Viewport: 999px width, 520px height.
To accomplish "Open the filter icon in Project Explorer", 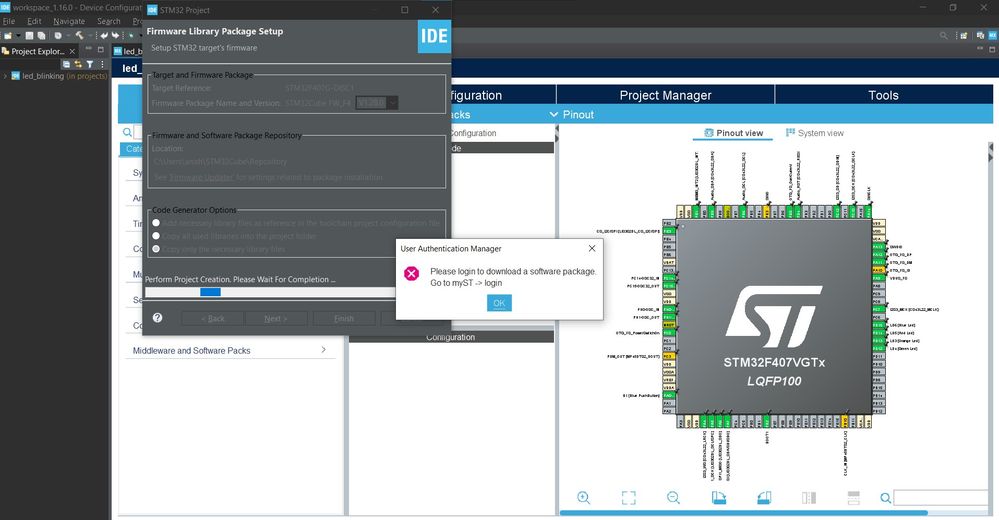I will point(90,64).
